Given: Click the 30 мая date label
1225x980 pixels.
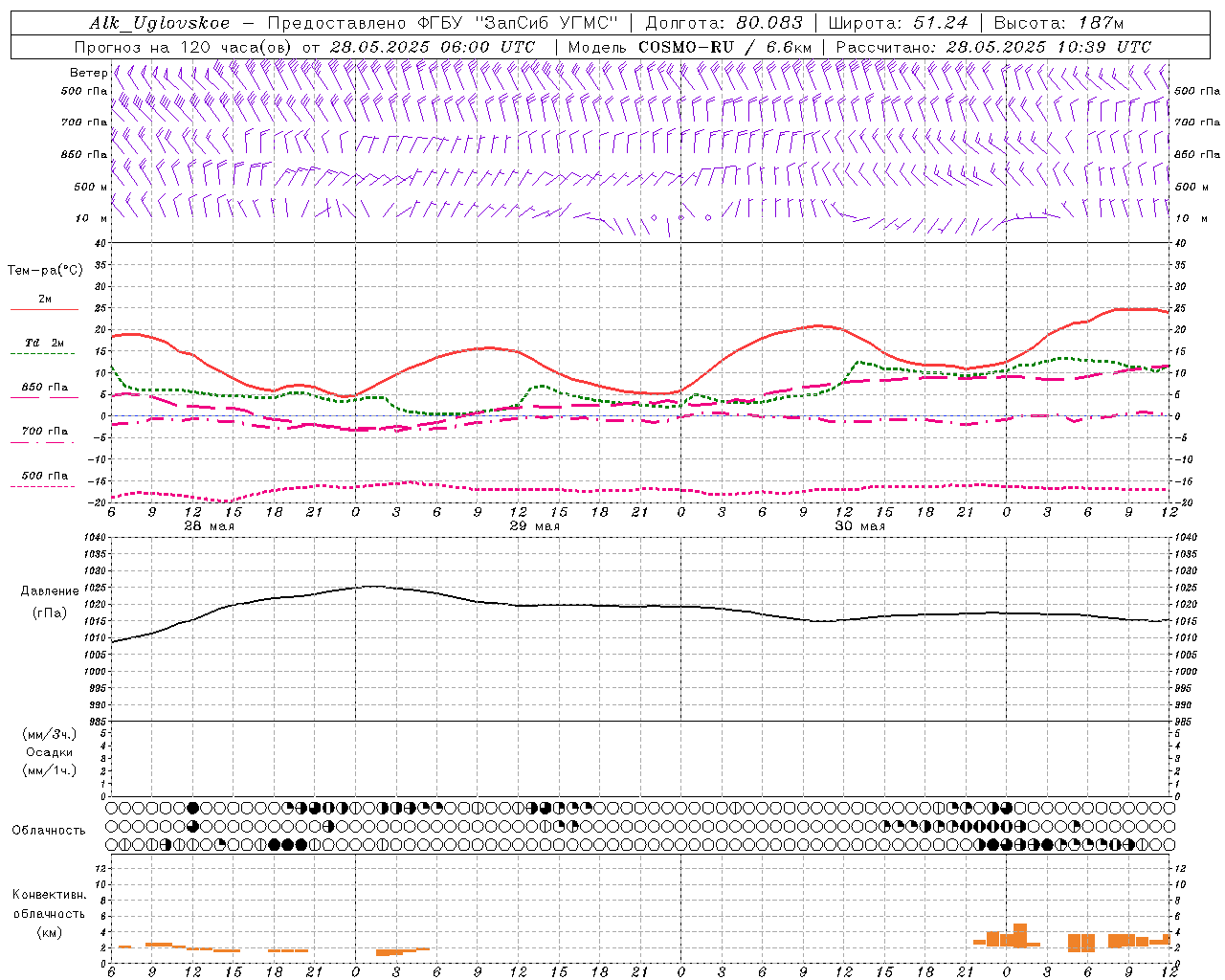Looking at the screenshot, I should click(859, 526).
